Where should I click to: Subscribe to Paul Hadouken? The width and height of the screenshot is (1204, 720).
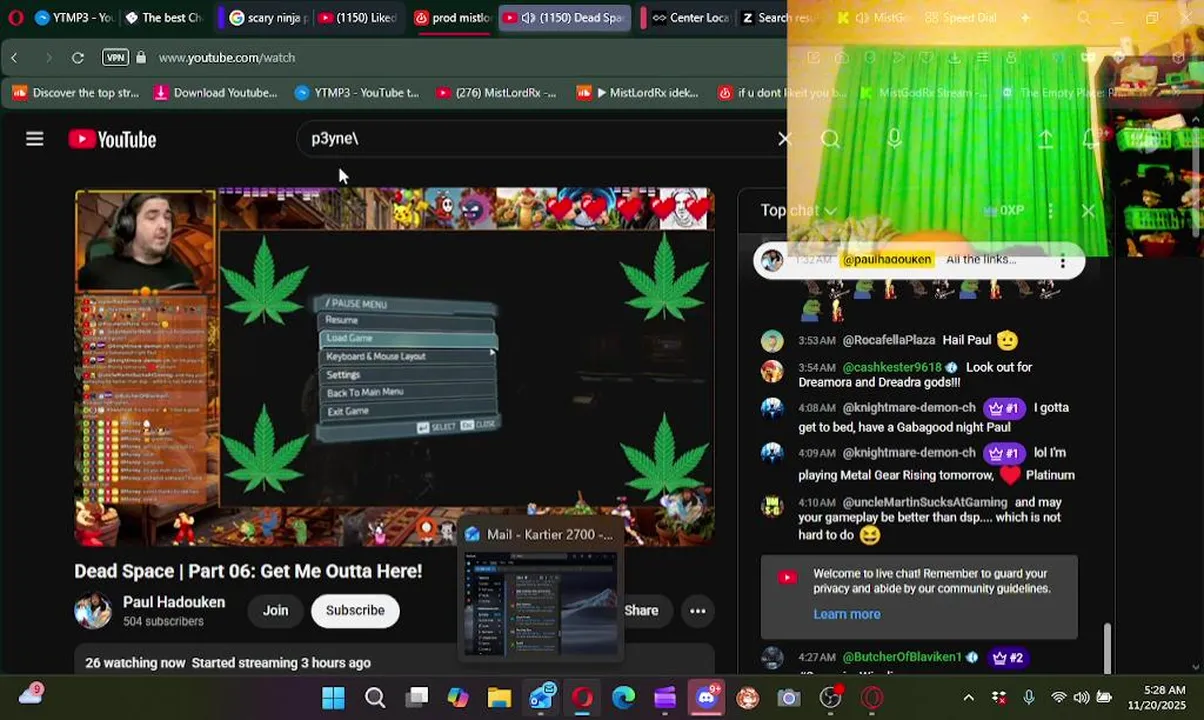pyautogui.click(x=355, y=610)
